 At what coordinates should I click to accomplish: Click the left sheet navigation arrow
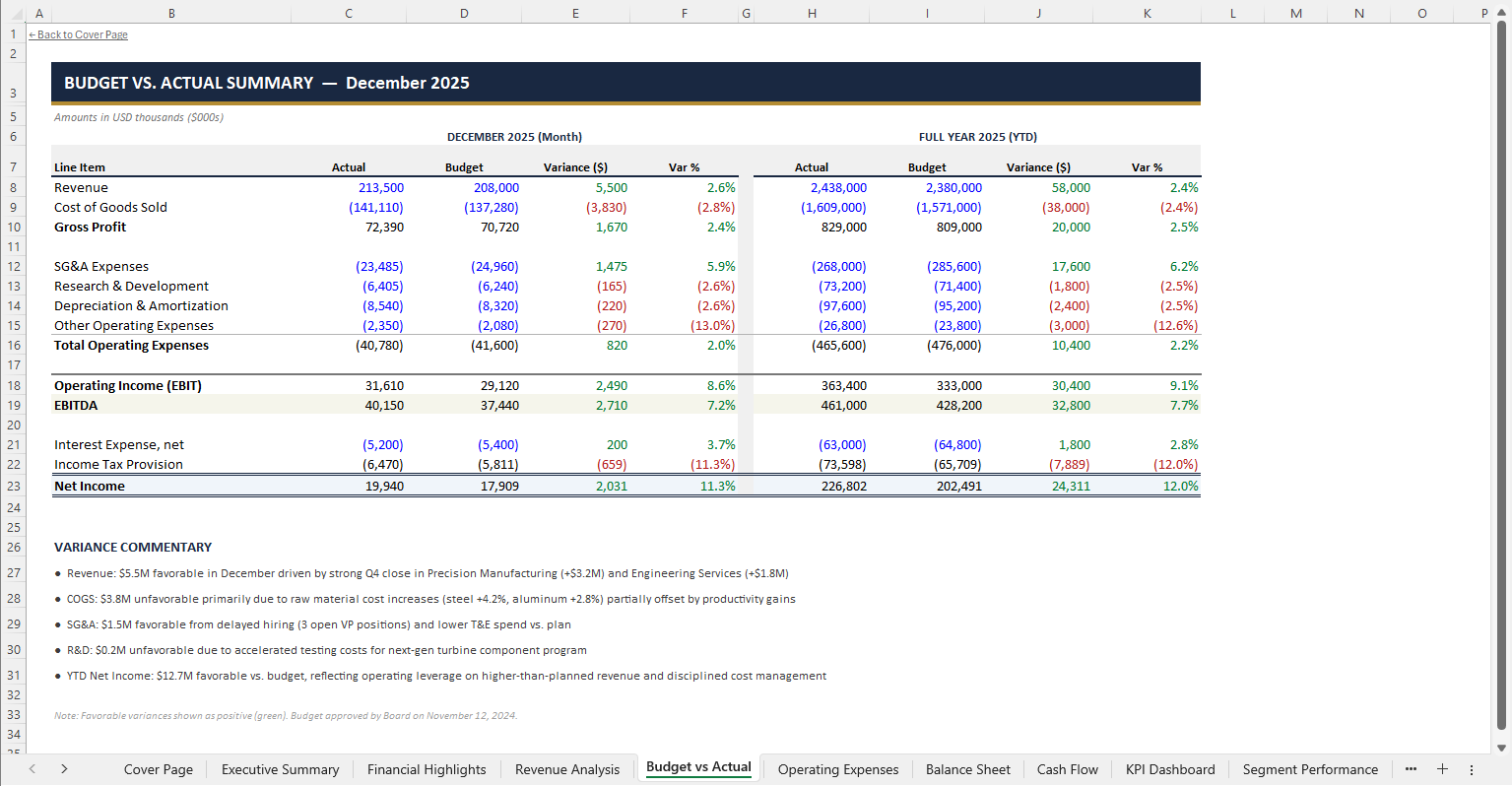[31, 769]
